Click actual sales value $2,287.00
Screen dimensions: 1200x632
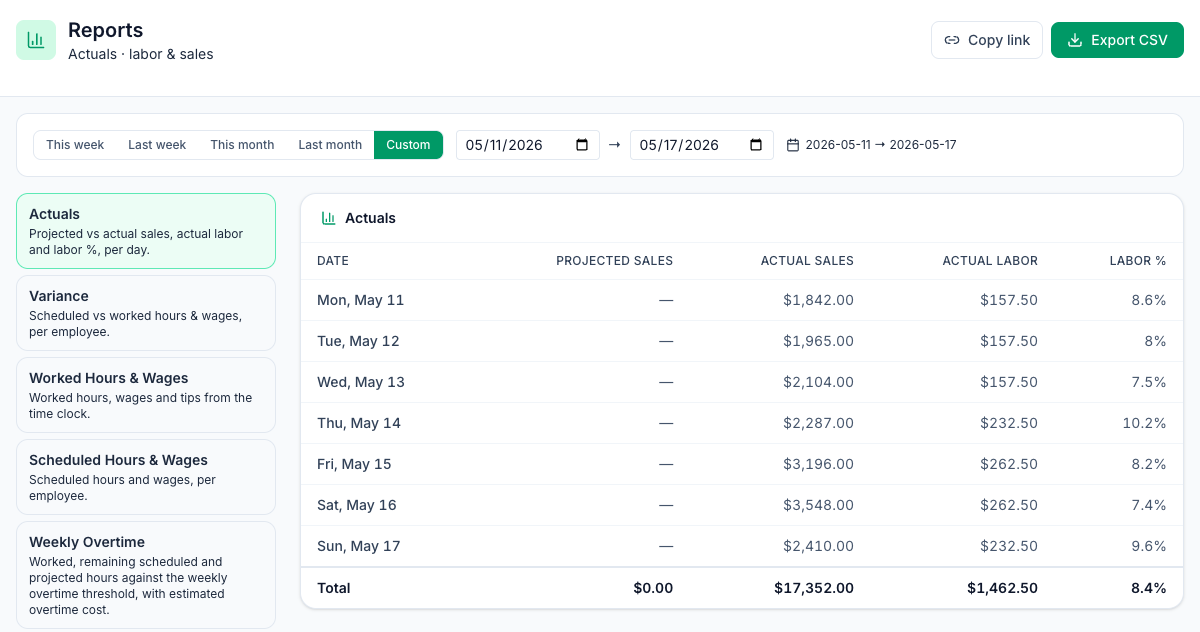pyautogui.click(x=818, y=423)
